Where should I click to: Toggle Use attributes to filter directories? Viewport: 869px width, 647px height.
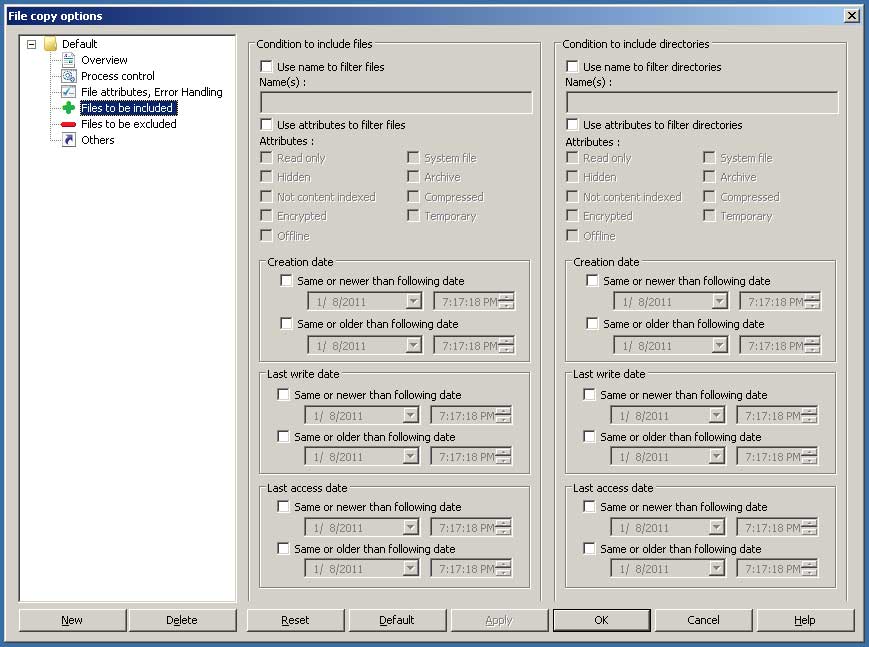pos(573,125)
